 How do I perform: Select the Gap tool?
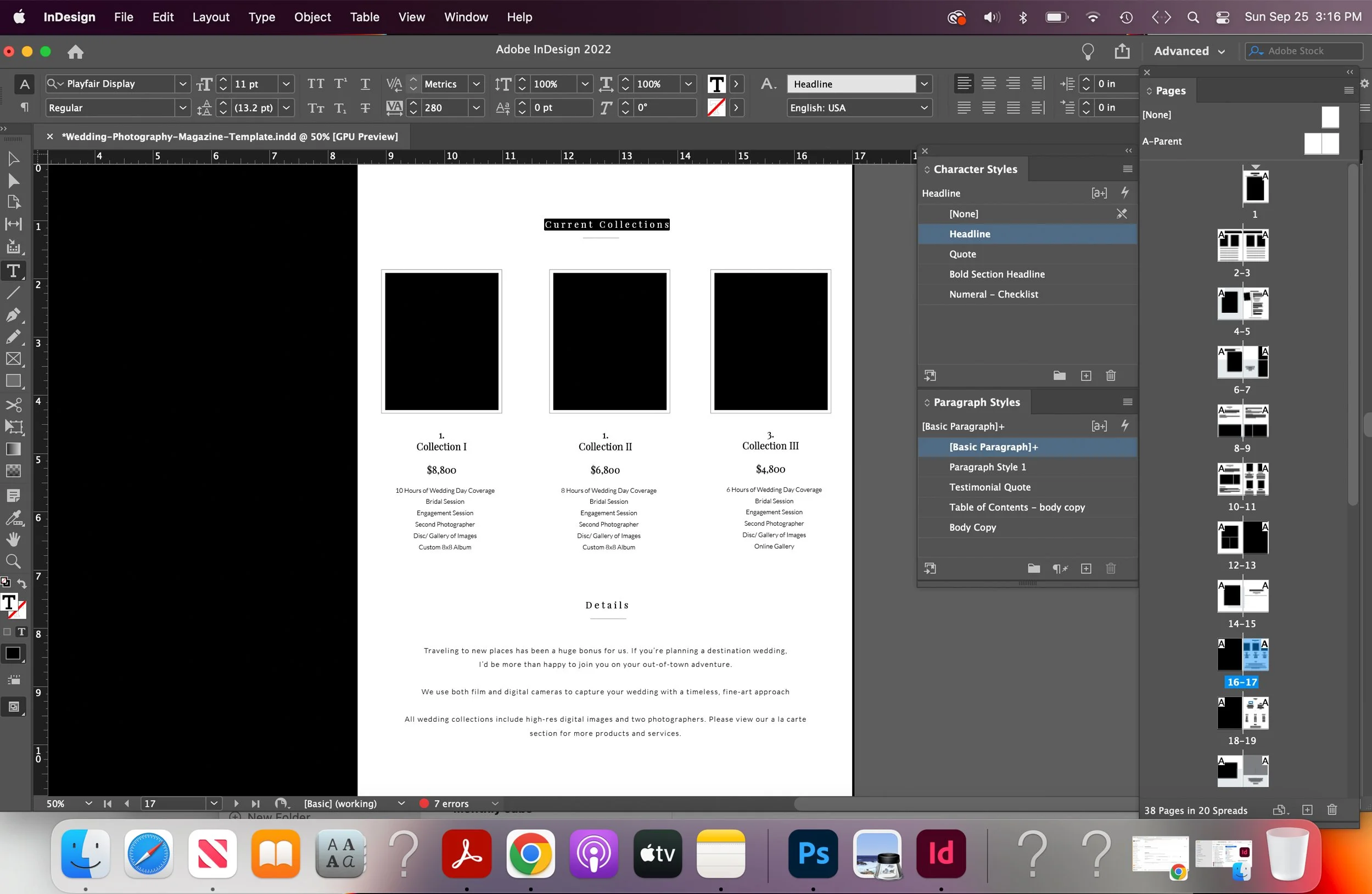pos(13,224)
